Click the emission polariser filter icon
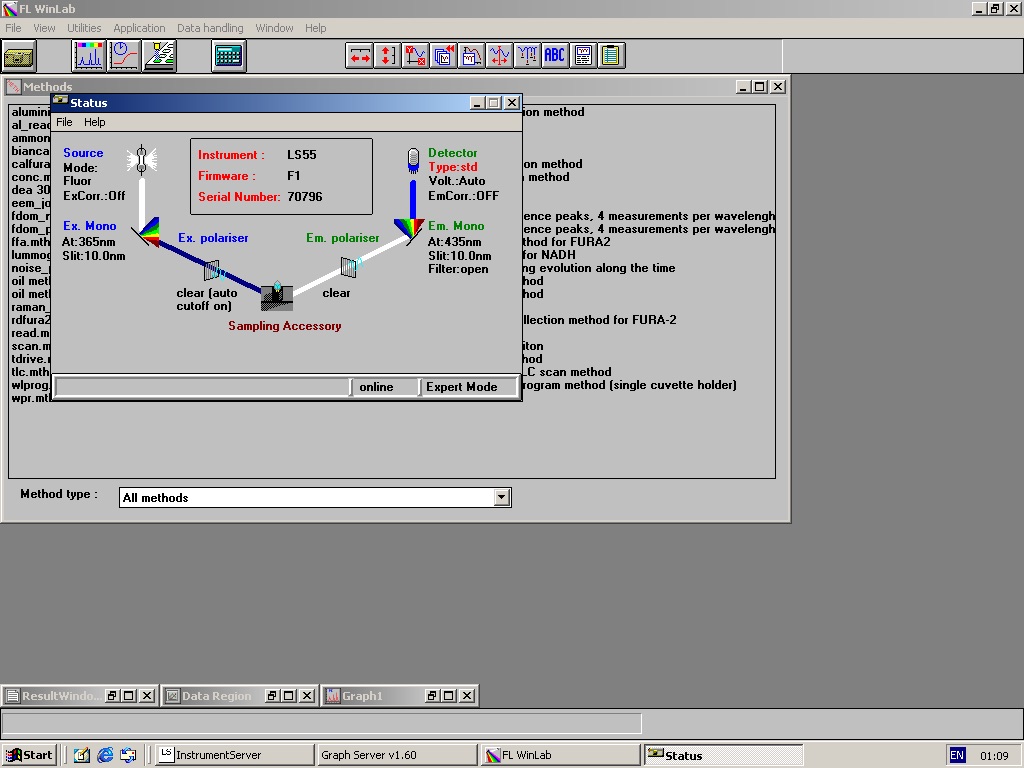1024x768 pixels. (350, 266)
